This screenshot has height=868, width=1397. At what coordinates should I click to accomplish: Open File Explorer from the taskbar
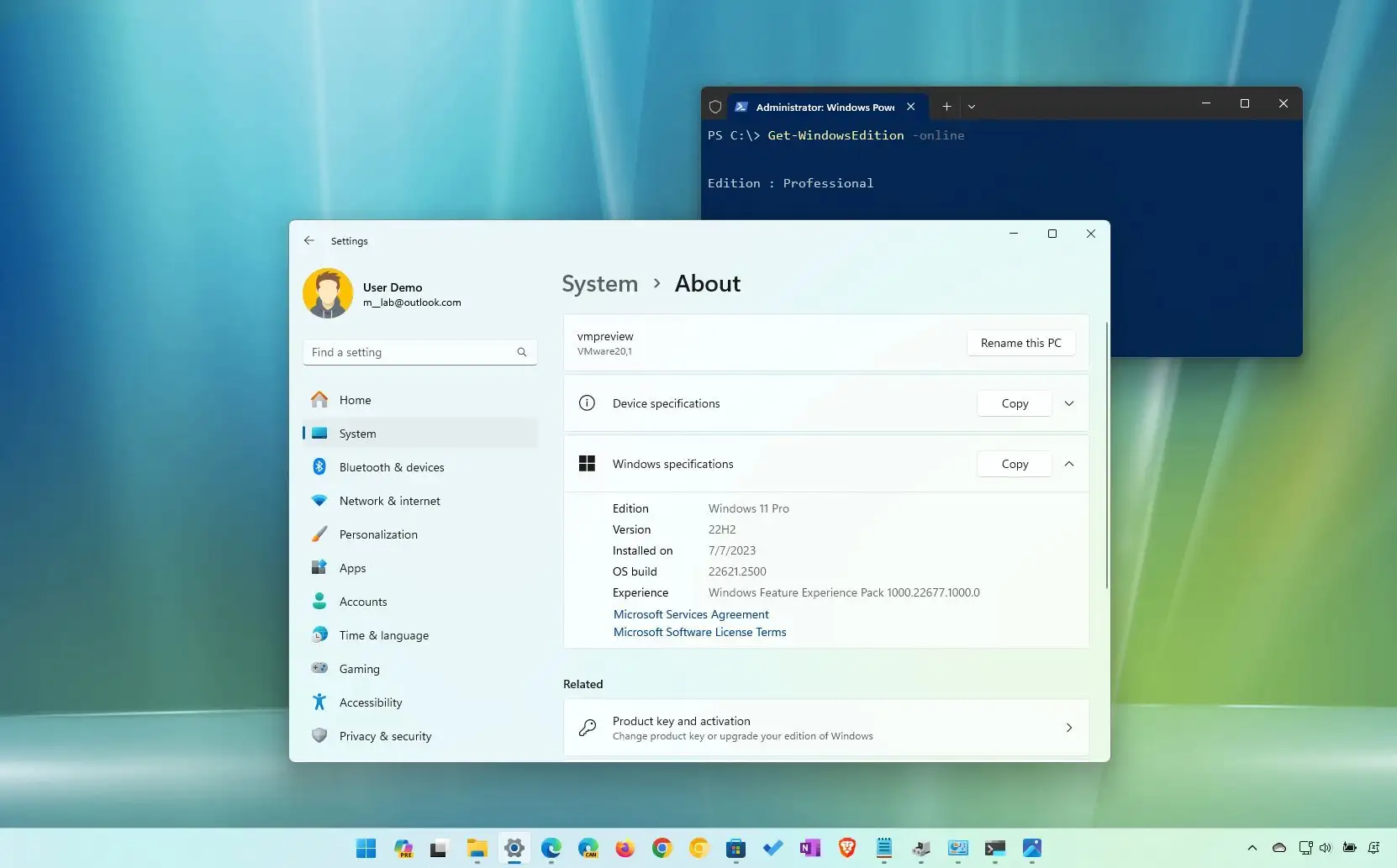[x=477, y=849]
